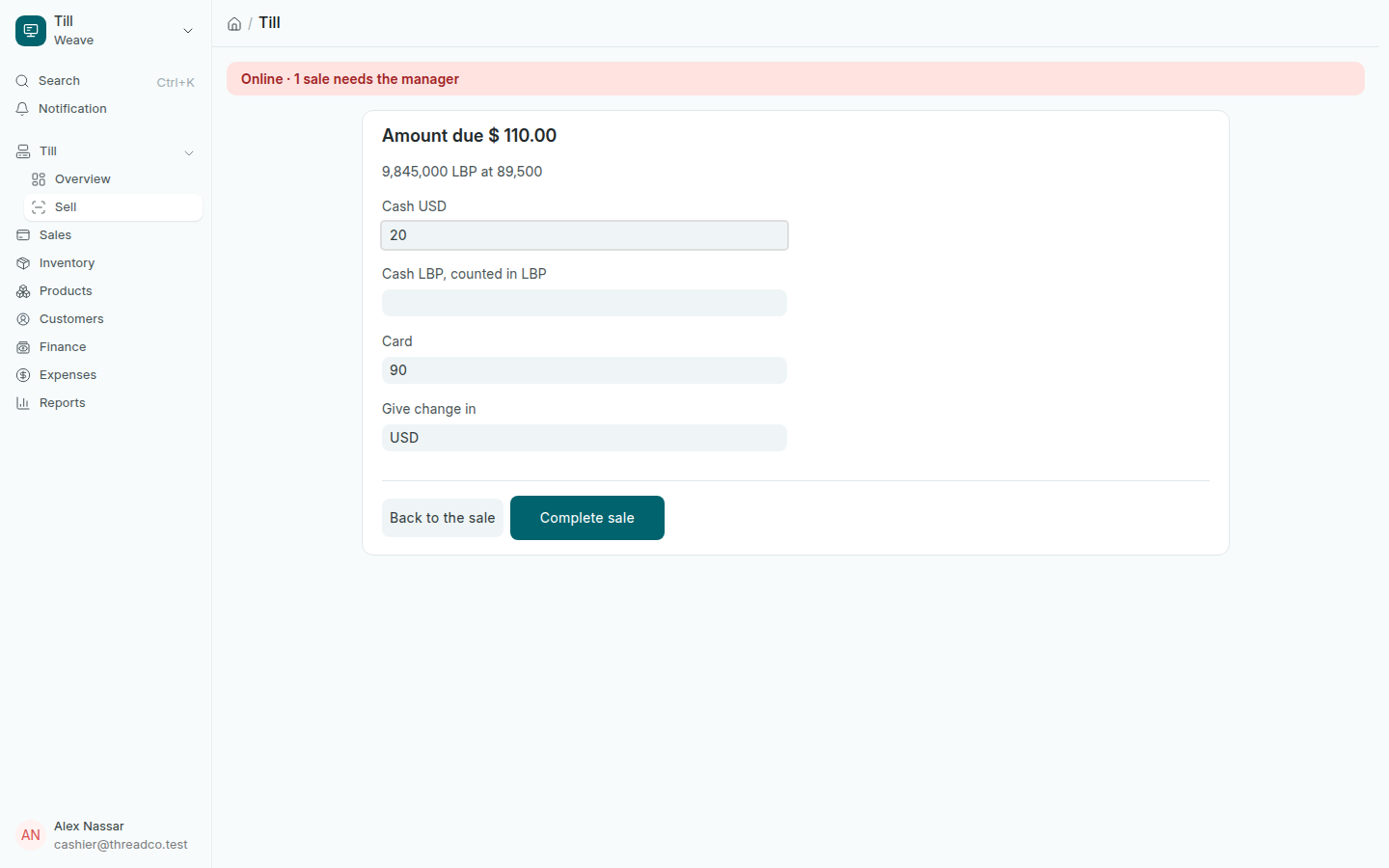Expand the Till Weave workspace switcher chevron
1389x868 pixels.
[188, 31]
